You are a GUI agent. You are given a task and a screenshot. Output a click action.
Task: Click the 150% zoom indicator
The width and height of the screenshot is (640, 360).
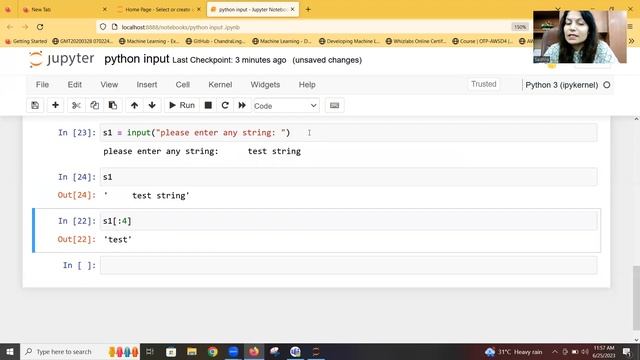520,27
